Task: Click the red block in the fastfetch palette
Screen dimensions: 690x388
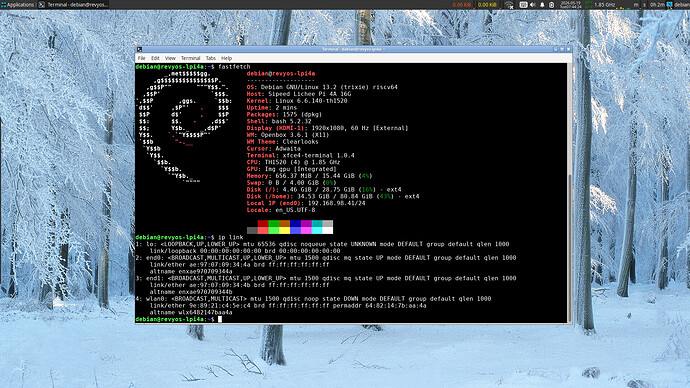Action: (x=263, y=223)
